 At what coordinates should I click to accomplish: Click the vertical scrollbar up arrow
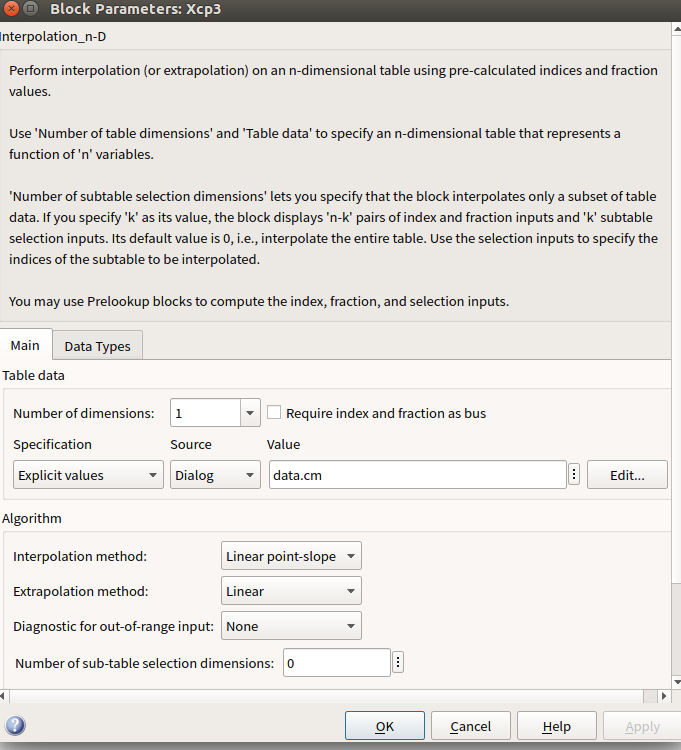click(x=677, y=29)
